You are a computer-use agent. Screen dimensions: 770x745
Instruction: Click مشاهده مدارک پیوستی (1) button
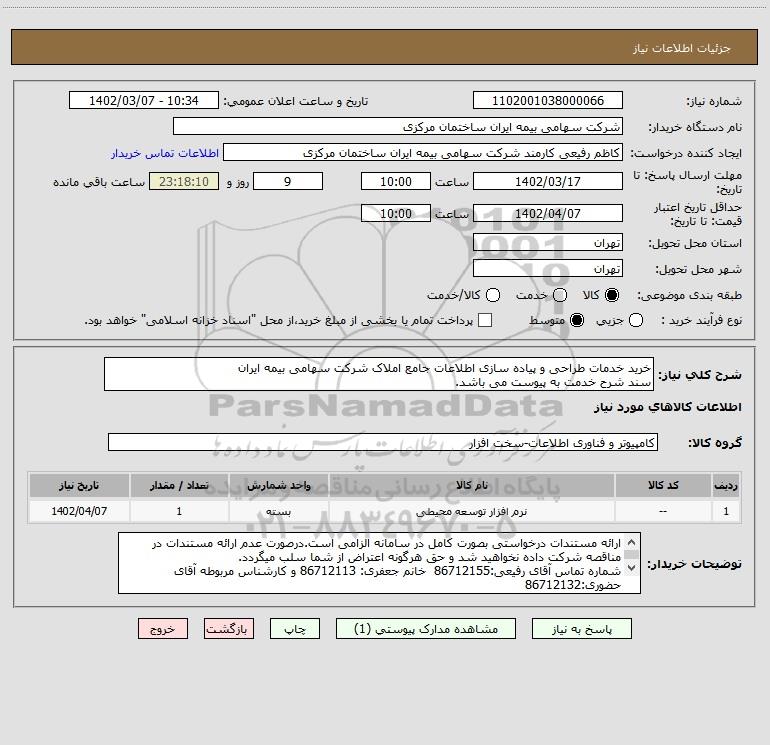pyautogui.click(x=426, y=629)
